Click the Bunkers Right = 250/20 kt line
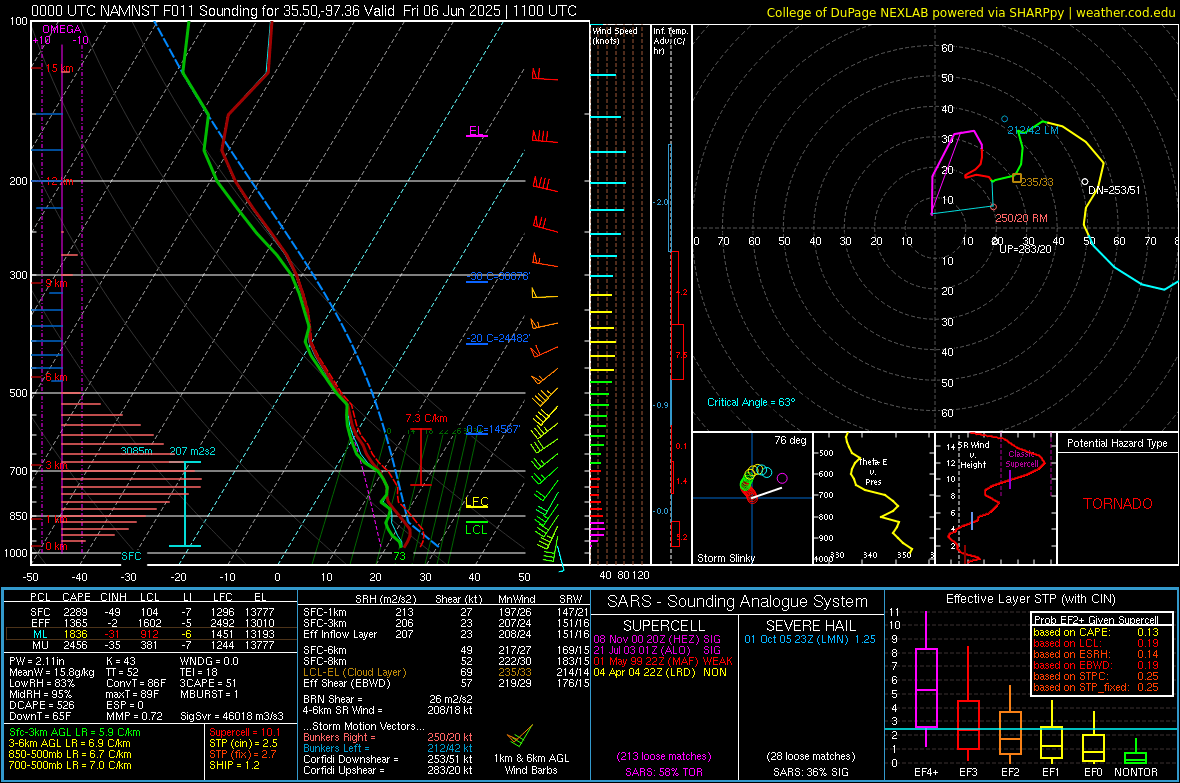 (388, 738)
